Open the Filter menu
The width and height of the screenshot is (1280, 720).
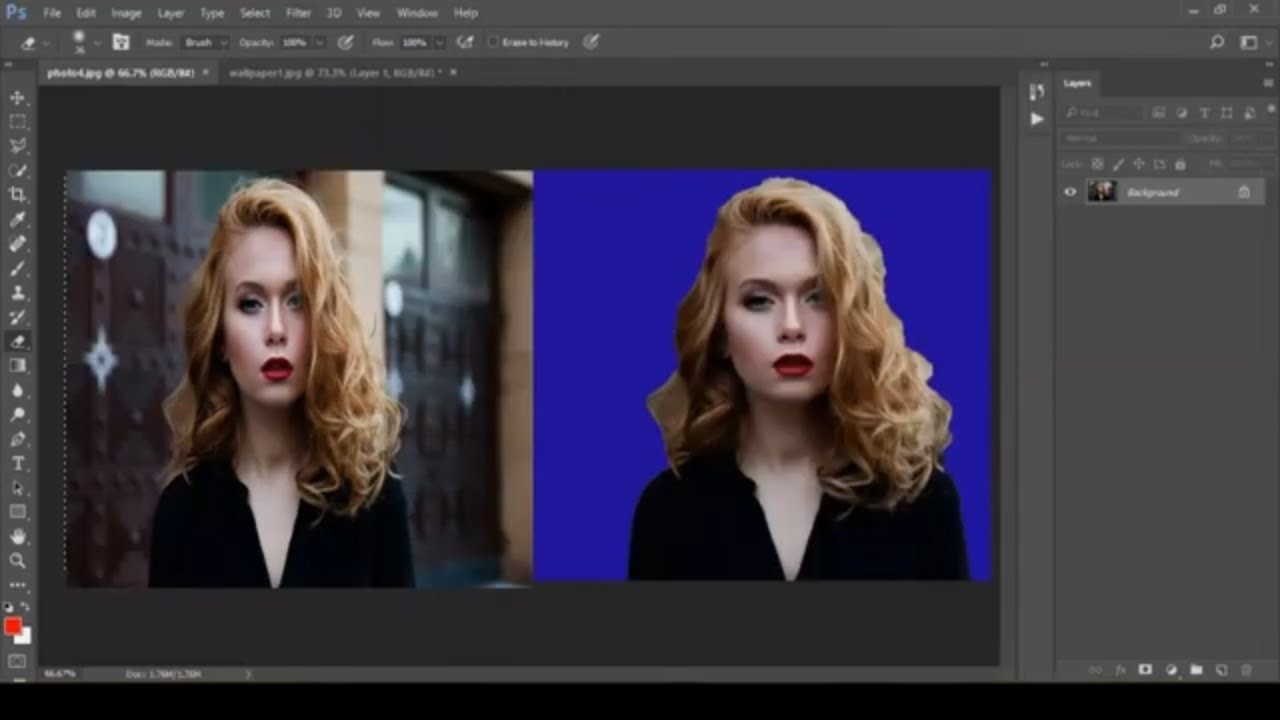298,13
